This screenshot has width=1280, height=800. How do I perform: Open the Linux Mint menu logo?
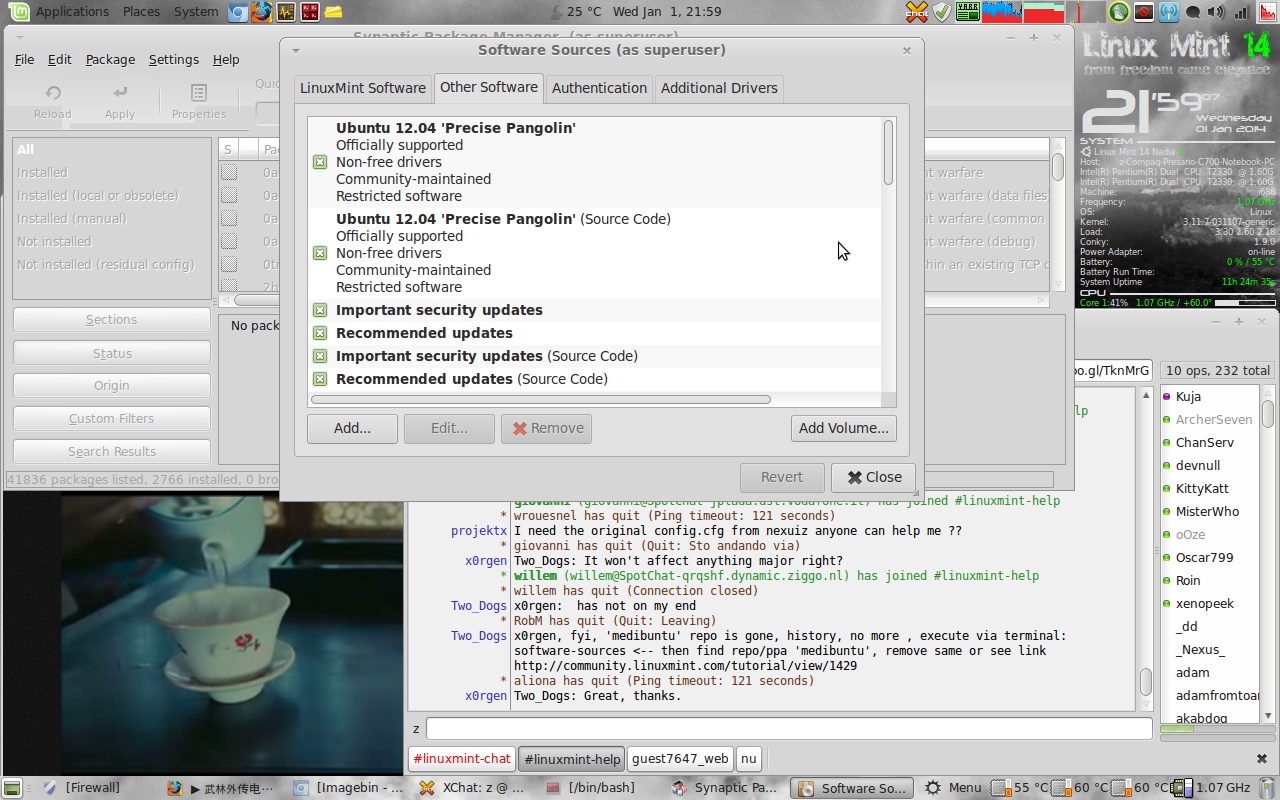click(17, 12)
